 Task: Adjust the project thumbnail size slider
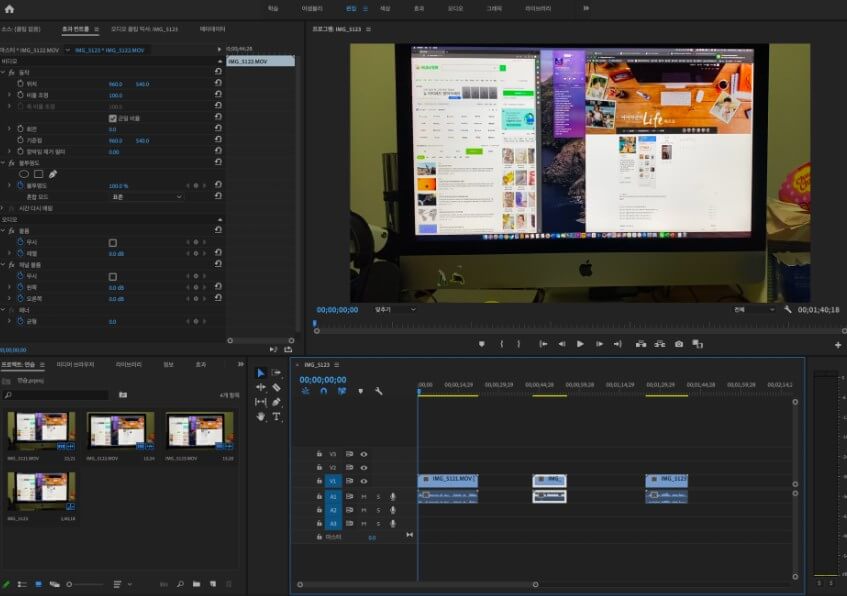click(x=70, y=583)
